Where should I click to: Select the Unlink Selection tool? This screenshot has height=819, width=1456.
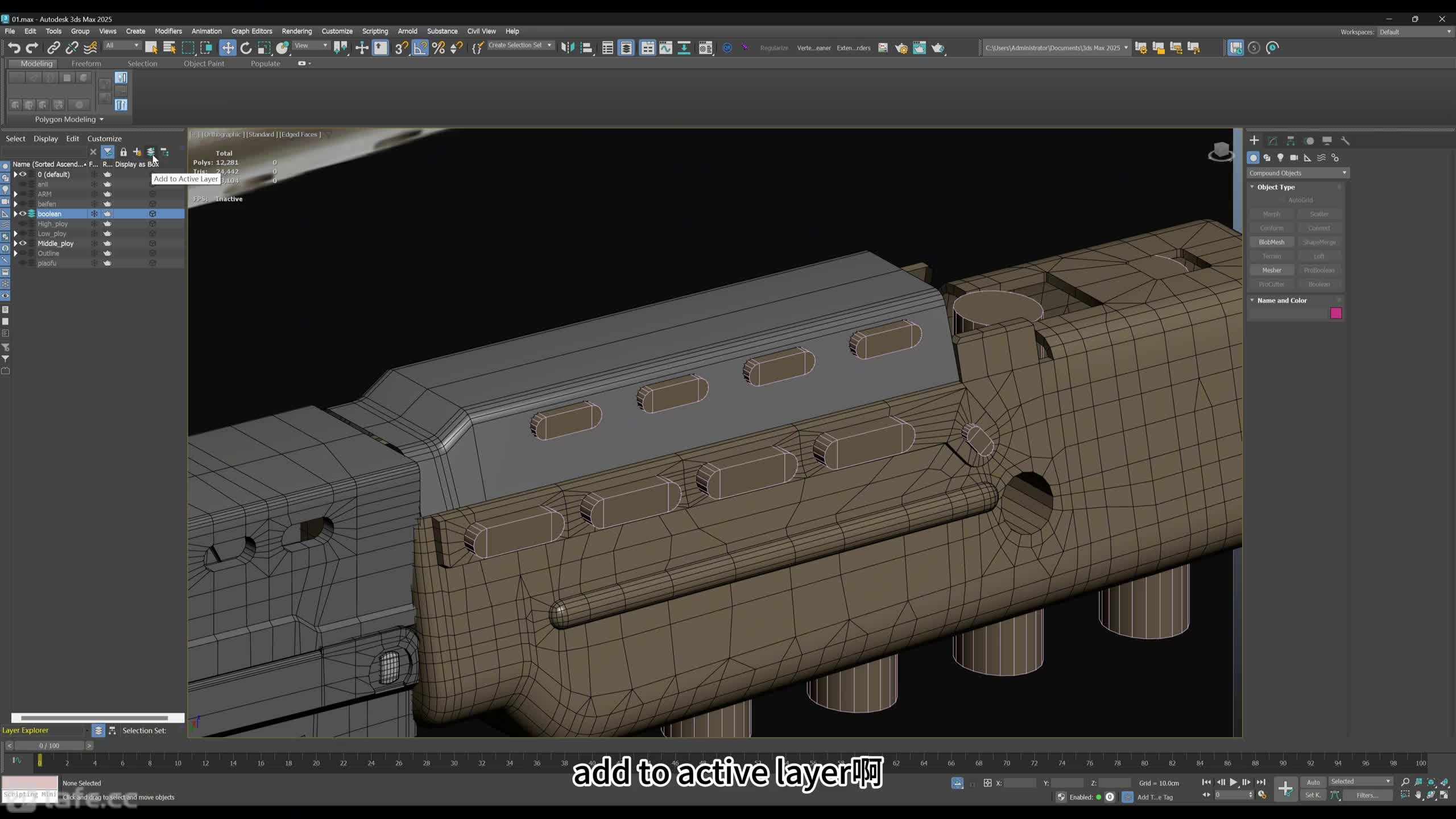point(72,48)
